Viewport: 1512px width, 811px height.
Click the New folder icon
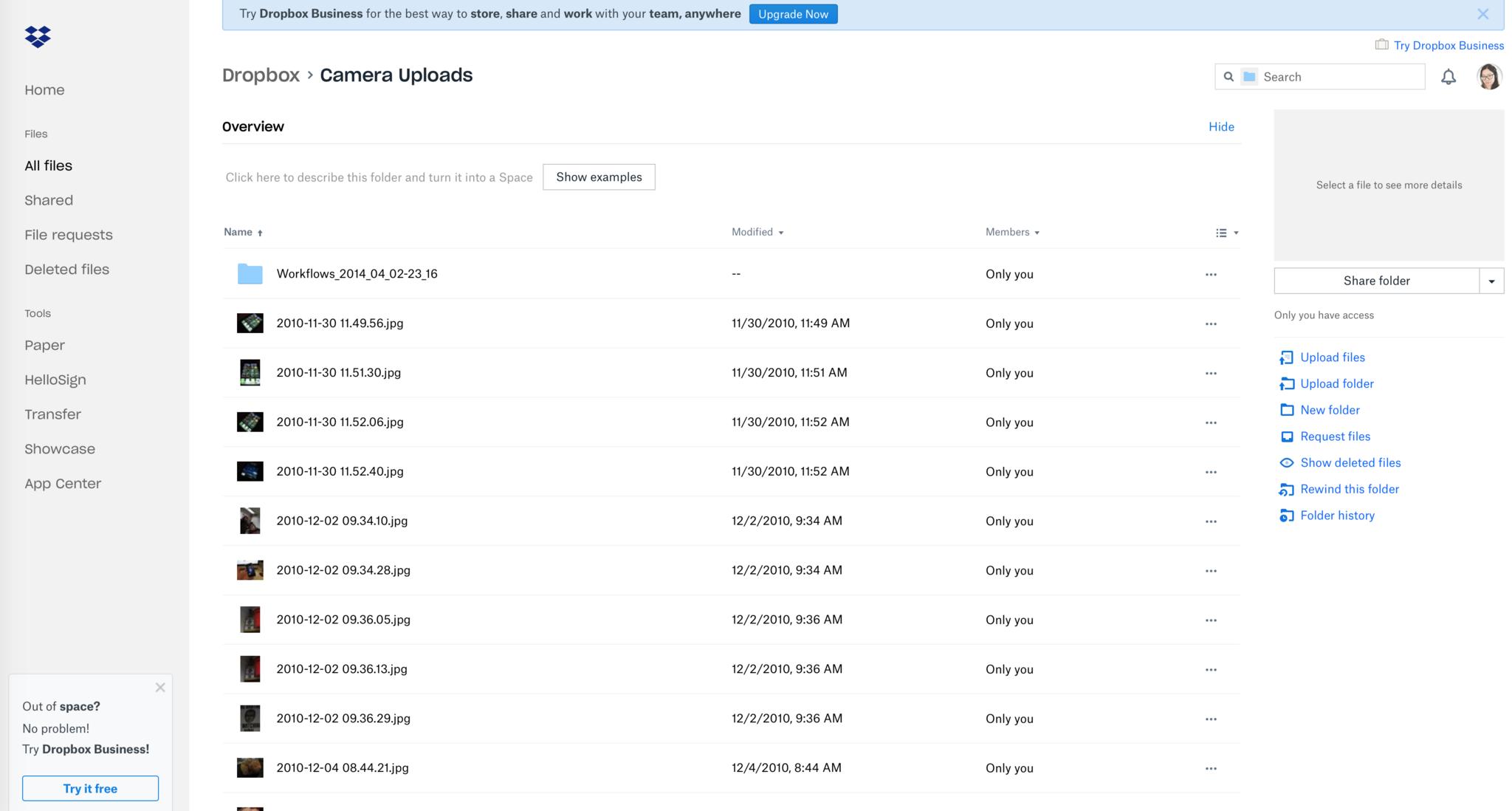(x=1286, y=410)
